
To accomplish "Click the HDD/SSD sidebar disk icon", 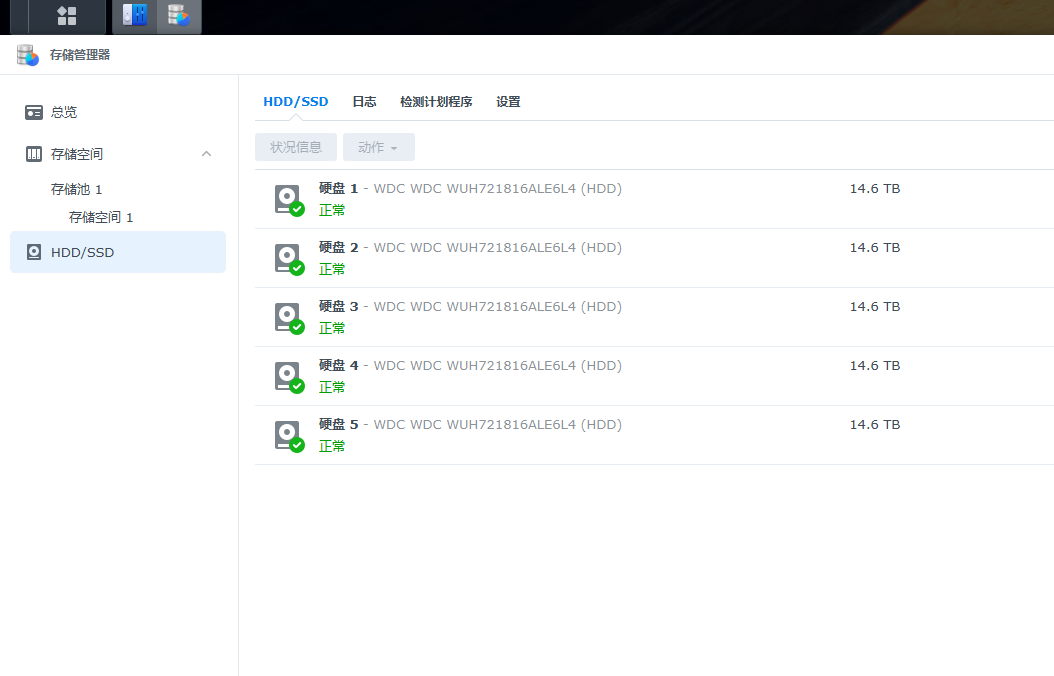I will coord(34,252).
